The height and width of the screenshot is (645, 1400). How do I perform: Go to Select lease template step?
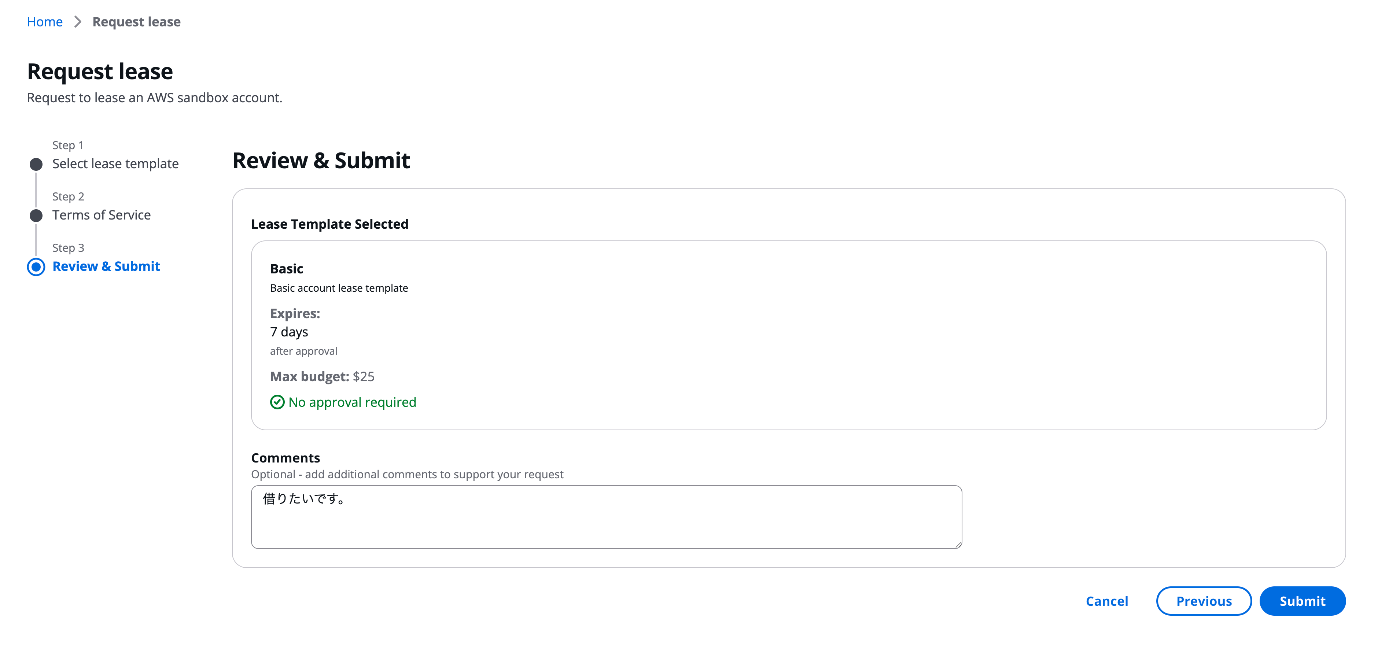(115, 164)
